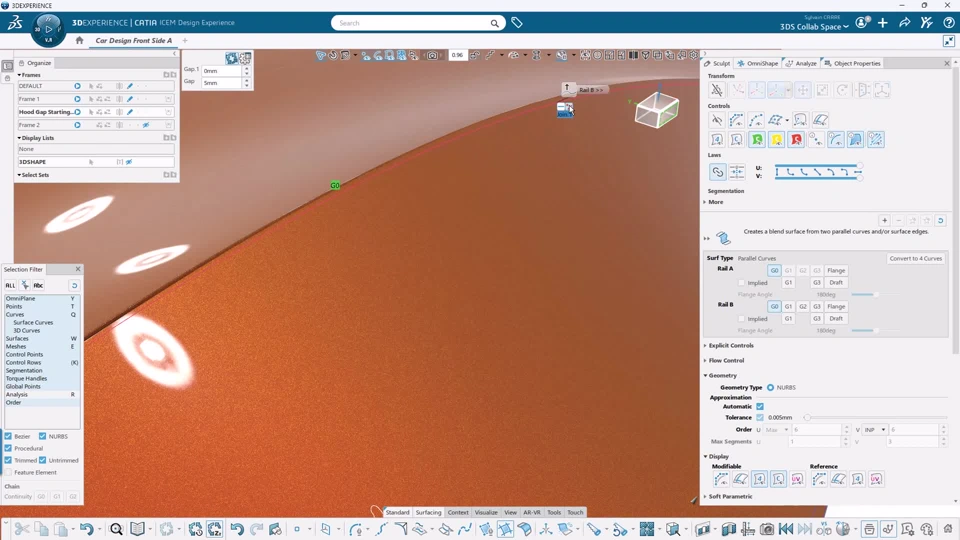This screenshot has height=540, width=960.
Task: Toggle the NURBS checkbox in Selection Filter
Action: (x=42, y=436)
